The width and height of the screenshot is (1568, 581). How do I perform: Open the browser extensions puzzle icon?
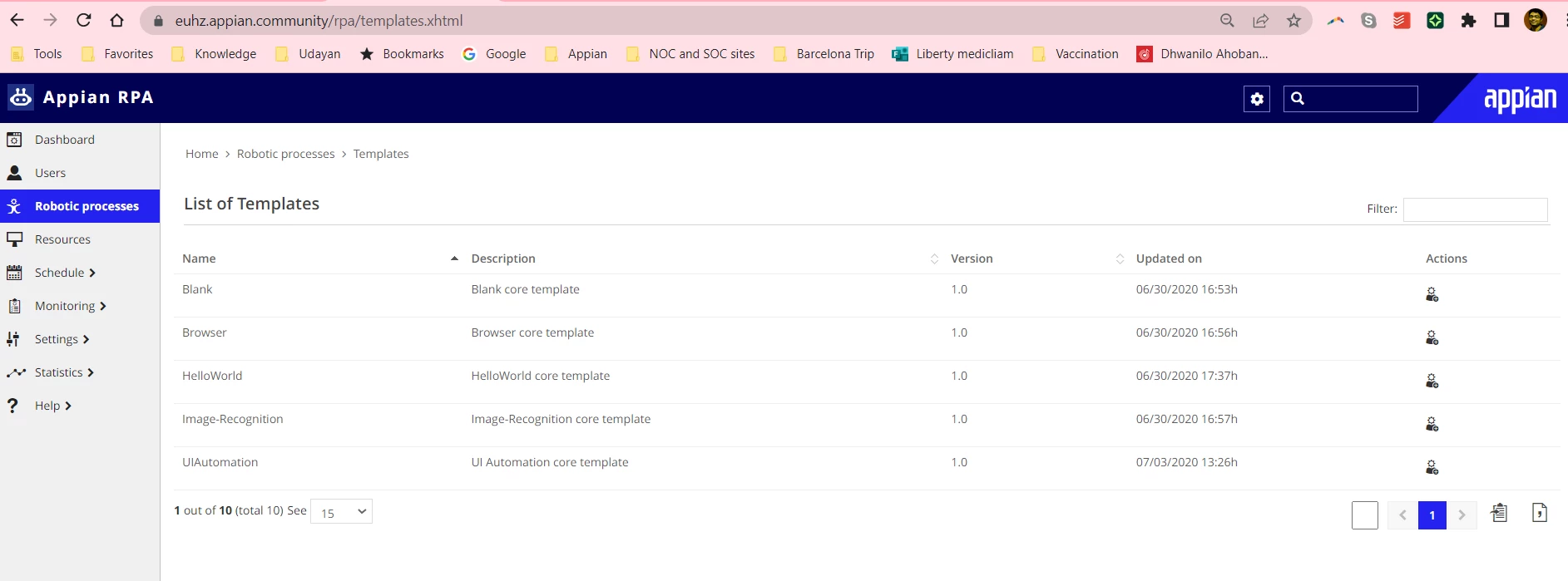click(1468, 21)
